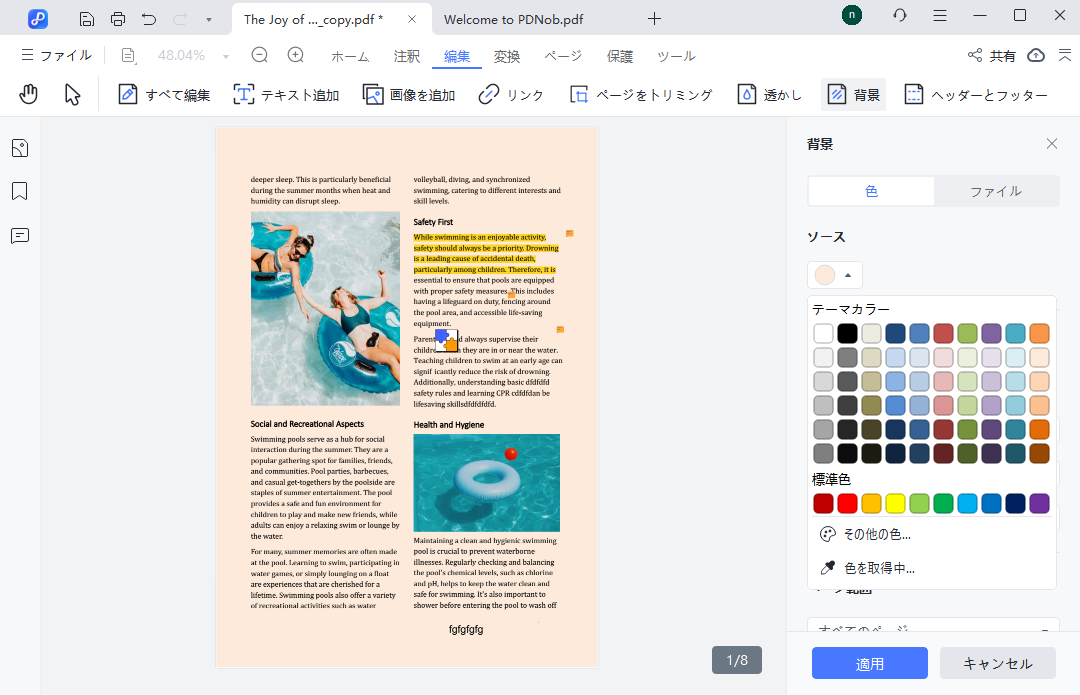Open the page thumbnails sidebar panel

(20, 148)
